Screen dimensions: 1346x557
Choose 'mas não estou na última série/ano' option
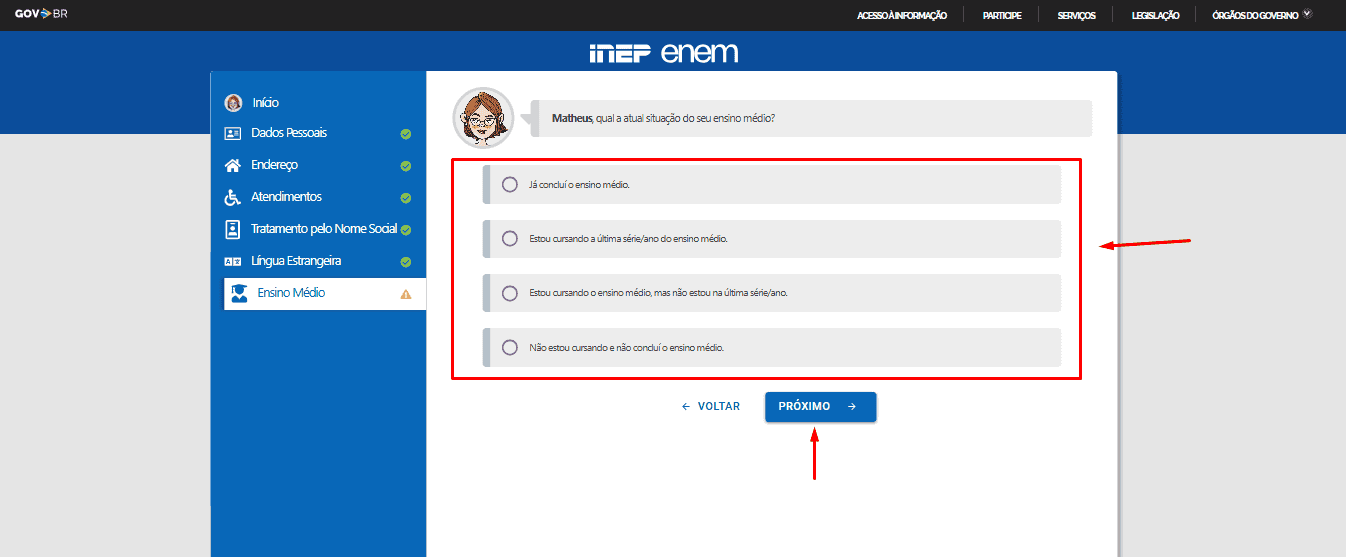tap(510, 293)
